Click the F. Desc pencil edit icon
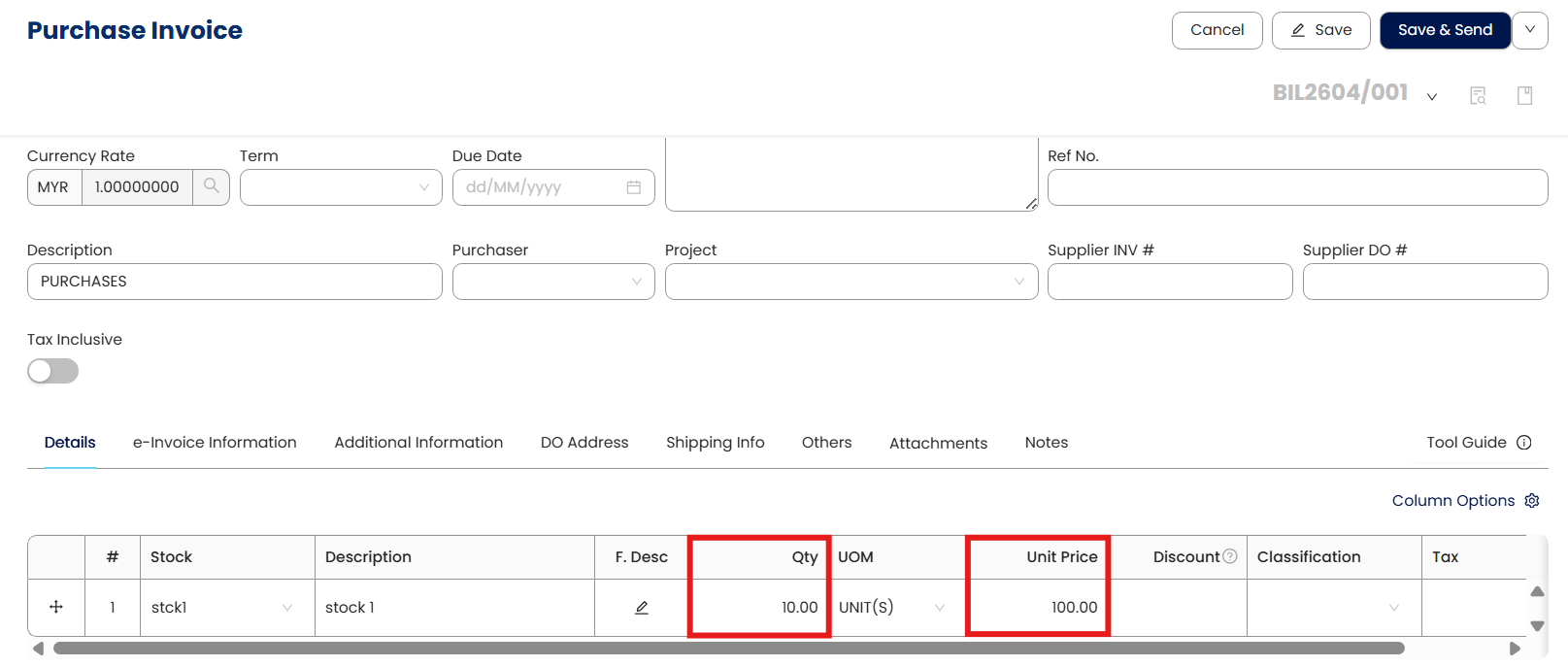The width and height of the screenshot is (1568, 667). tap(642, 608)
